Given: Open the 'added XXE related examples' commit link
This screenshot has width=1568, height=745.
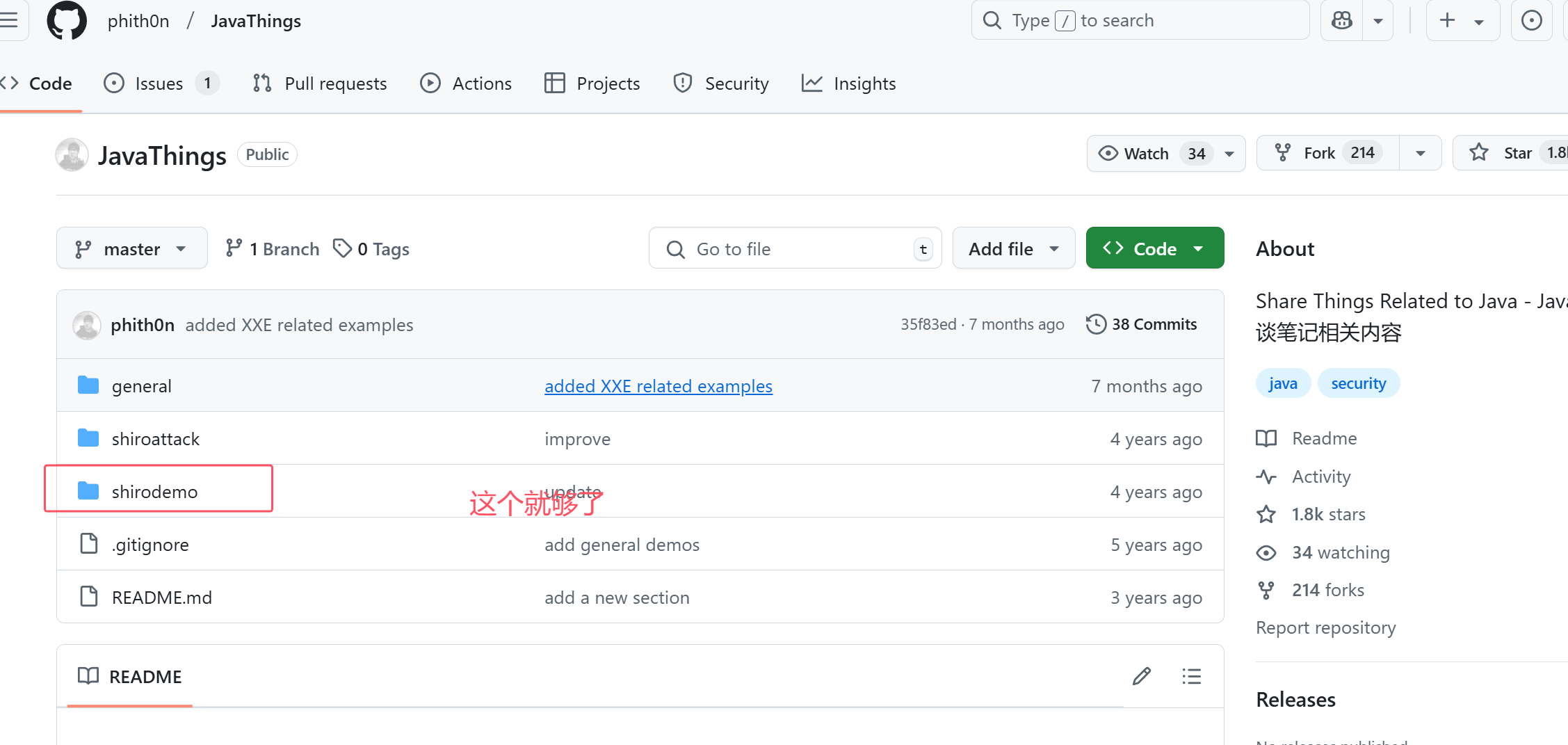Looking at the screenshot, I should 658,386.
